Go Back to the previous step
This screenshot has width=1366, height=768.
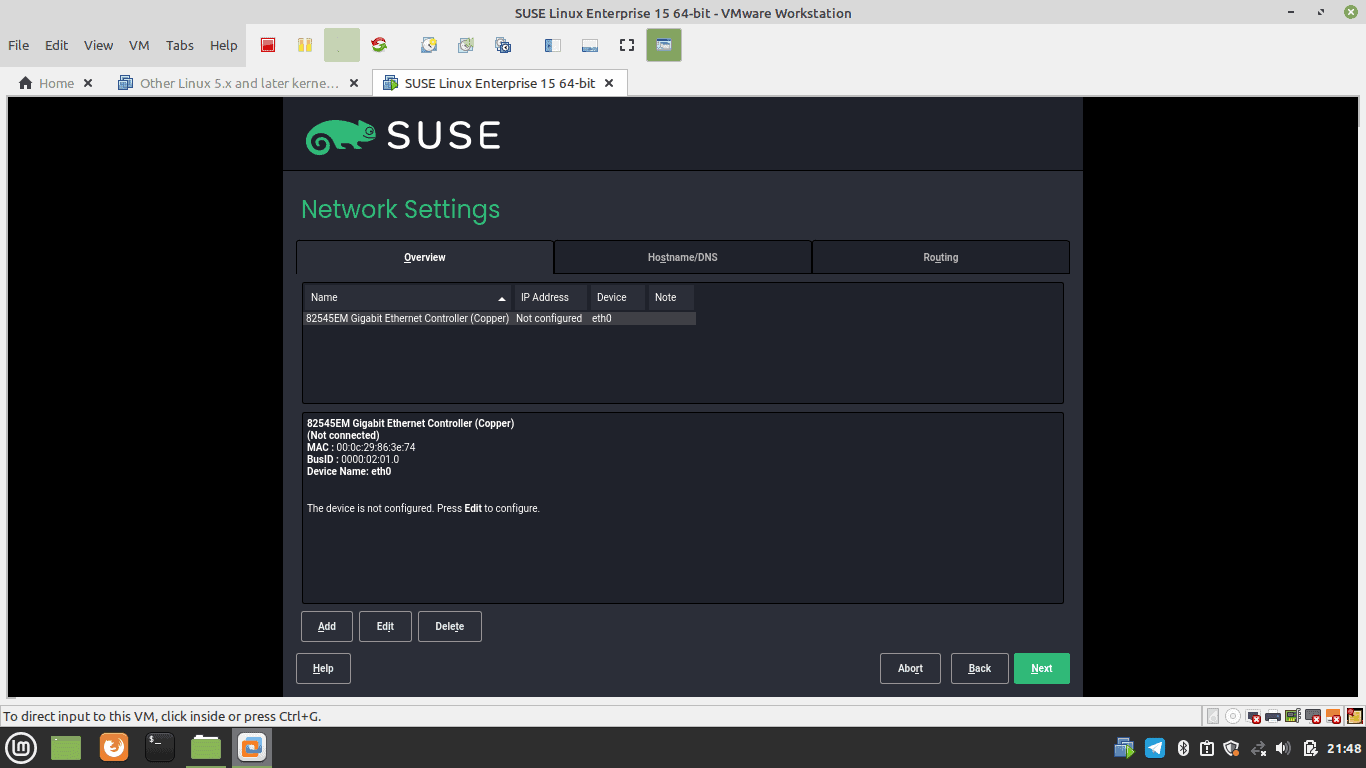click(x=980, y=668)
